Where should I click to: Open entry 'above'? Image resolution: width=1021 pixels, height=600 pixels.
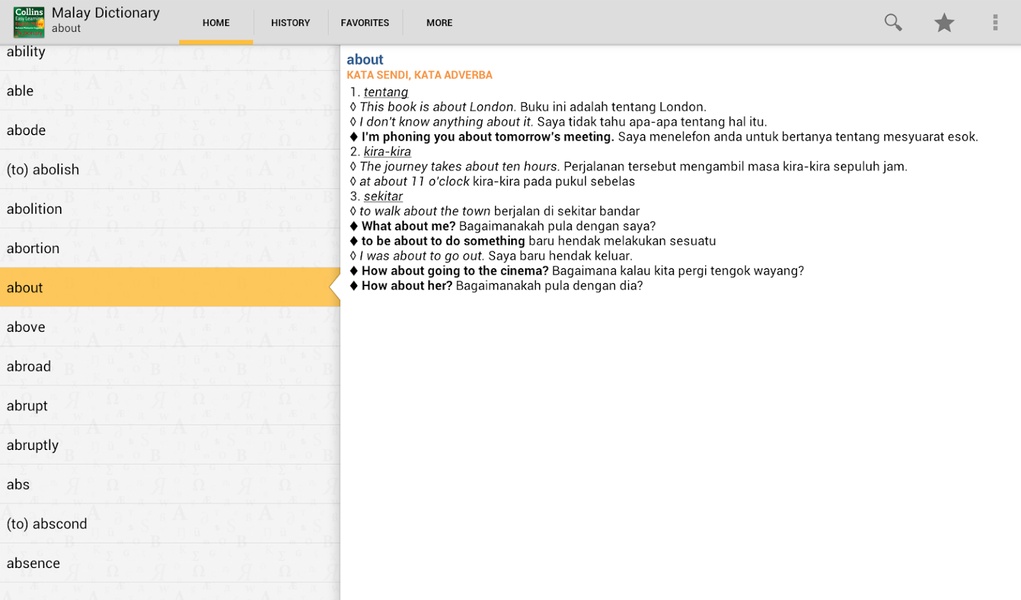[170, 327]
